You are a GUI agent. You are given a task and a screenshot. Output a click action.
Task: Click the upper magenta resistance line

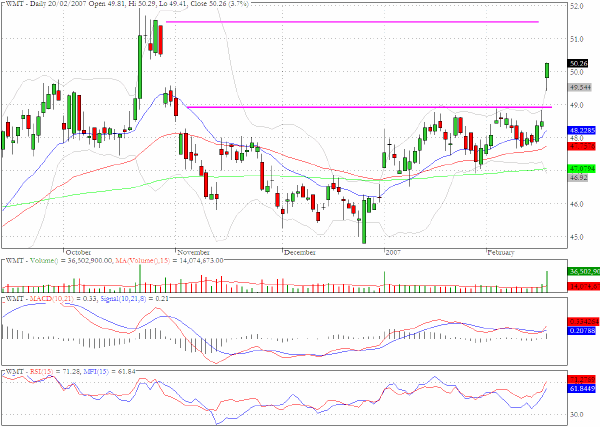pos(352,22)
